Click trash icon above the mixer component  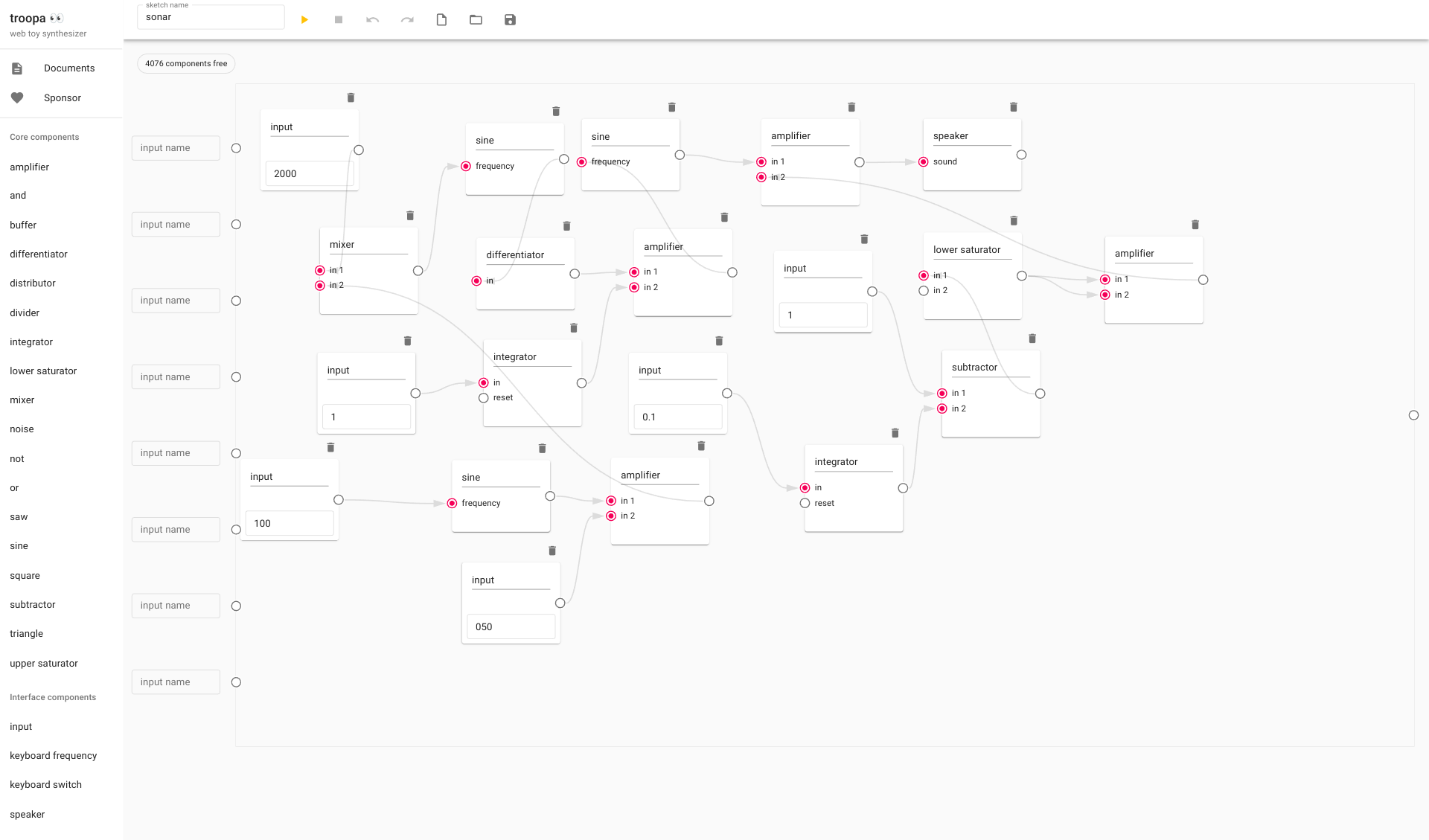click(410, 216)
